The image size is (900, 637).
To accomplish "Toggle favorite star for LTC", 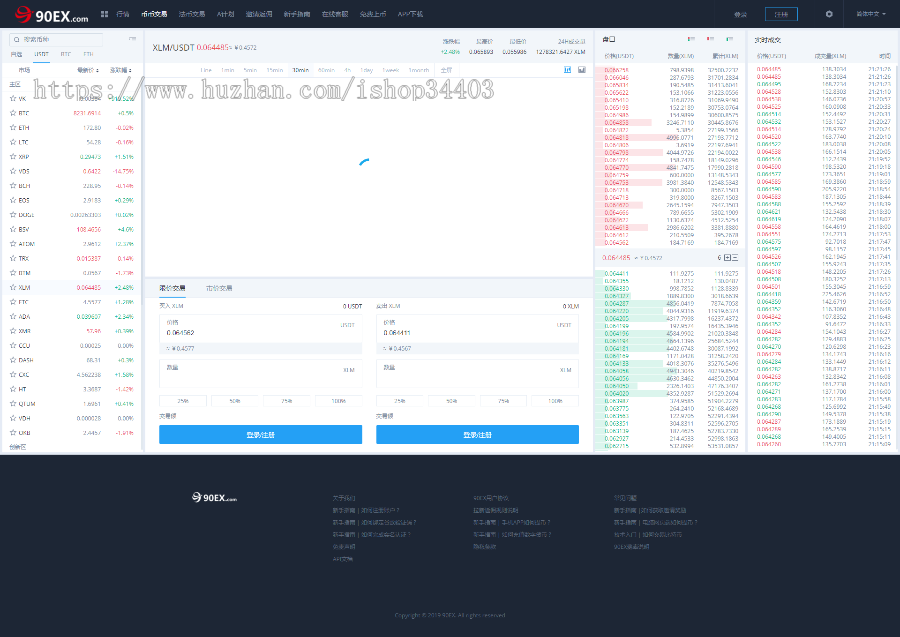I will tap(12, 142).
